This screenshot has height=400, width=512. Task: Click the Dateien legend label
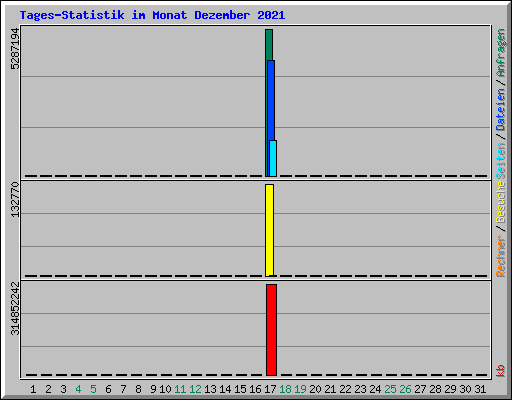click(500, 109)
